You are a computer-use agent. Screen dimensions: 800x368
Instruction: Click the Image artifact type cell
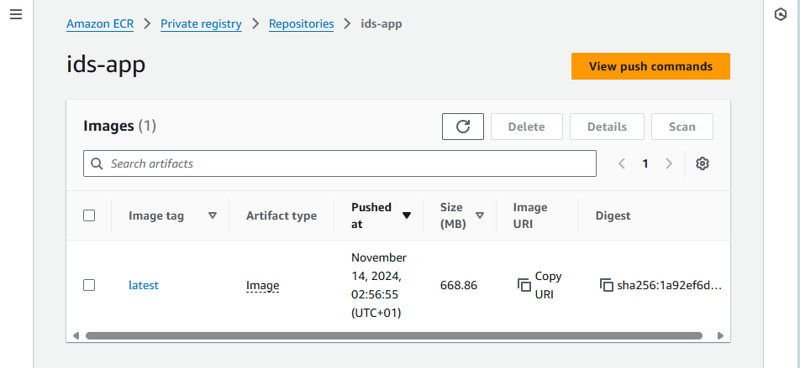pos(263,285)
